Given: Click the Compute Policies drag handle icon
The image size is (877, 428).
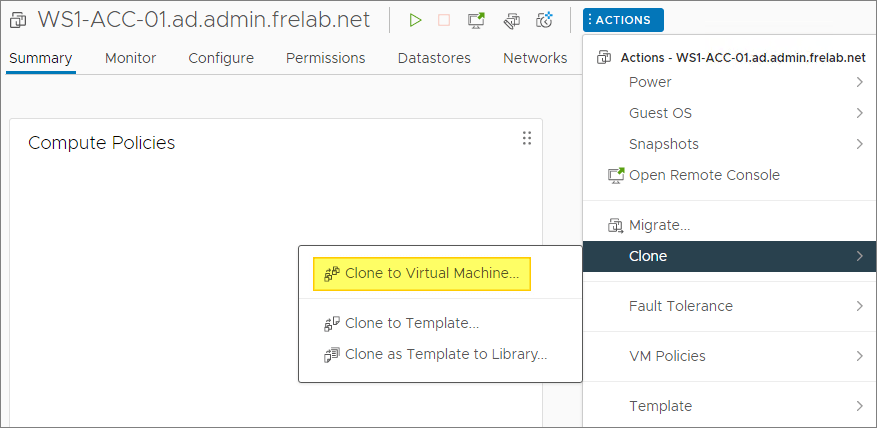Looking at the screenshot, I should 527,139.
